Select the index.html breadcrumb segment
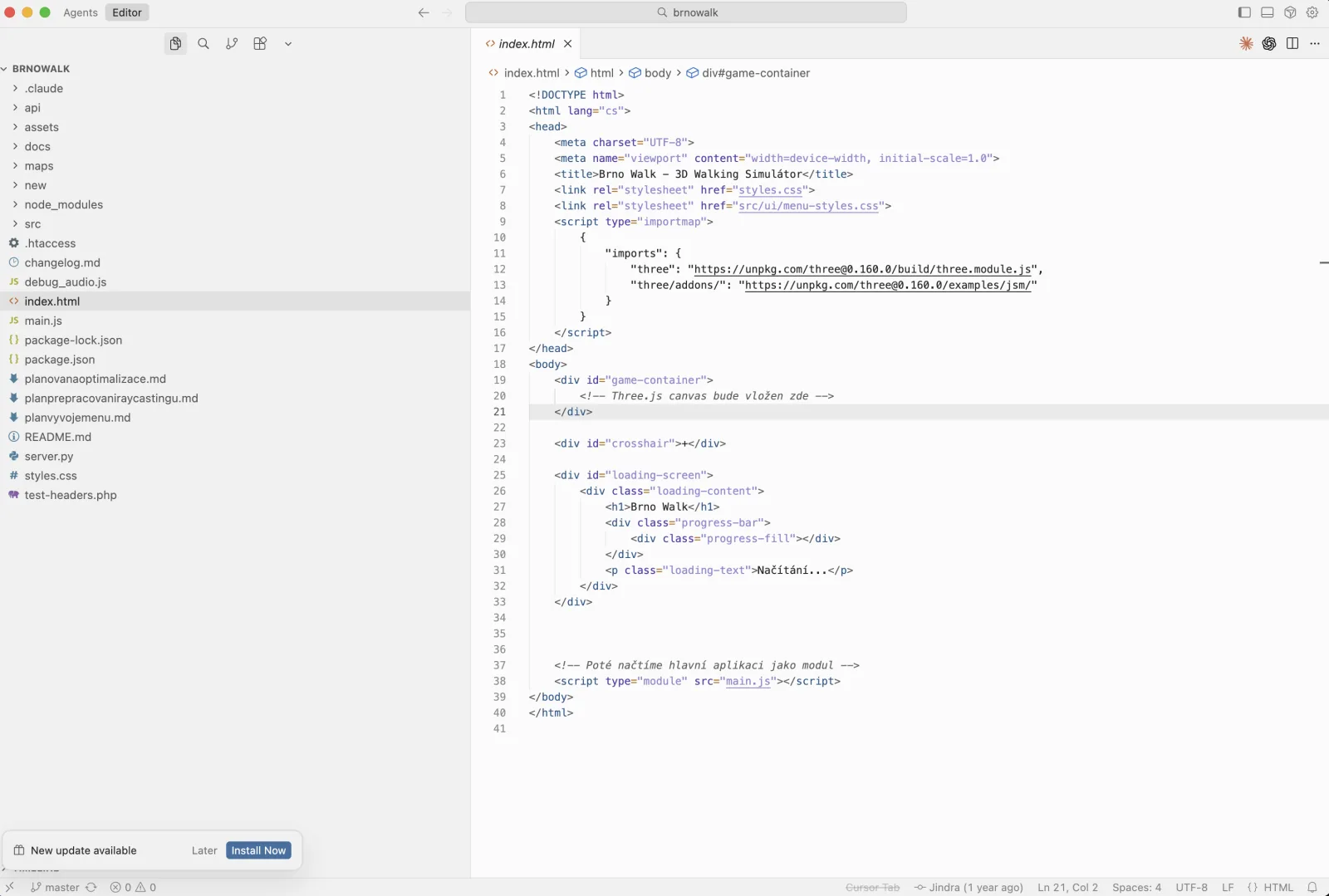The image size is (1329, 896). 524,73
